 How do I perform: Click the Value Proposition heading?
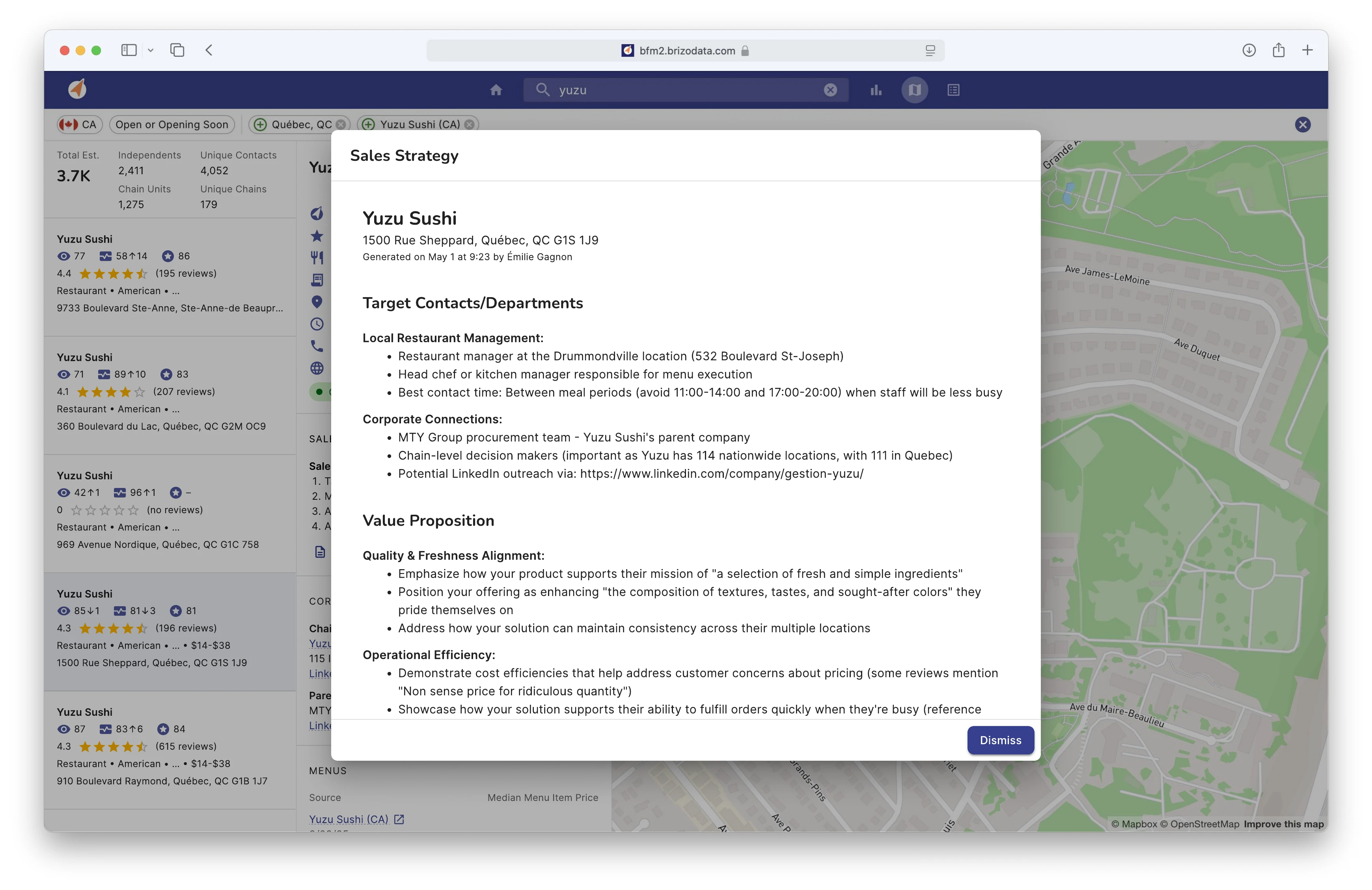[x=428, y=521]
